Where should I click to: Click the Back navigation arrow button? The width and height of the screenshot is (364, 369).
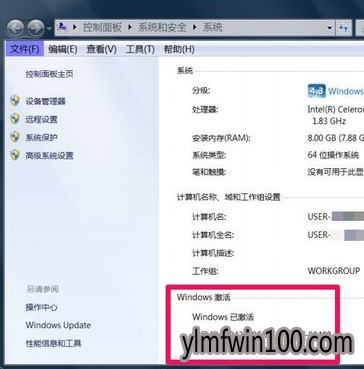(x=15, y=28)
